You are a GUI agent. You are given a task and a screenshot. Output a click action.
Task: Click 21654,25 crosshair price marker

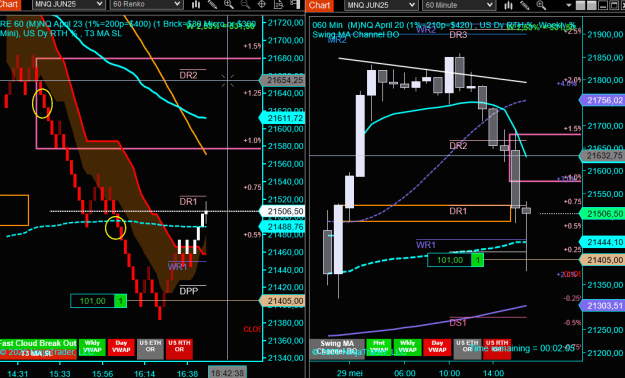[283, 80]
